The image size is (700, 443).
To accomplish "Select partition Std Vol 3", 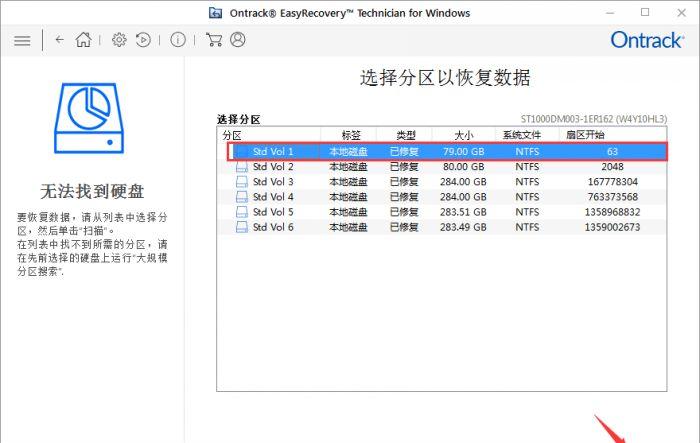I will pyautogui.click(x=442, y=182).
